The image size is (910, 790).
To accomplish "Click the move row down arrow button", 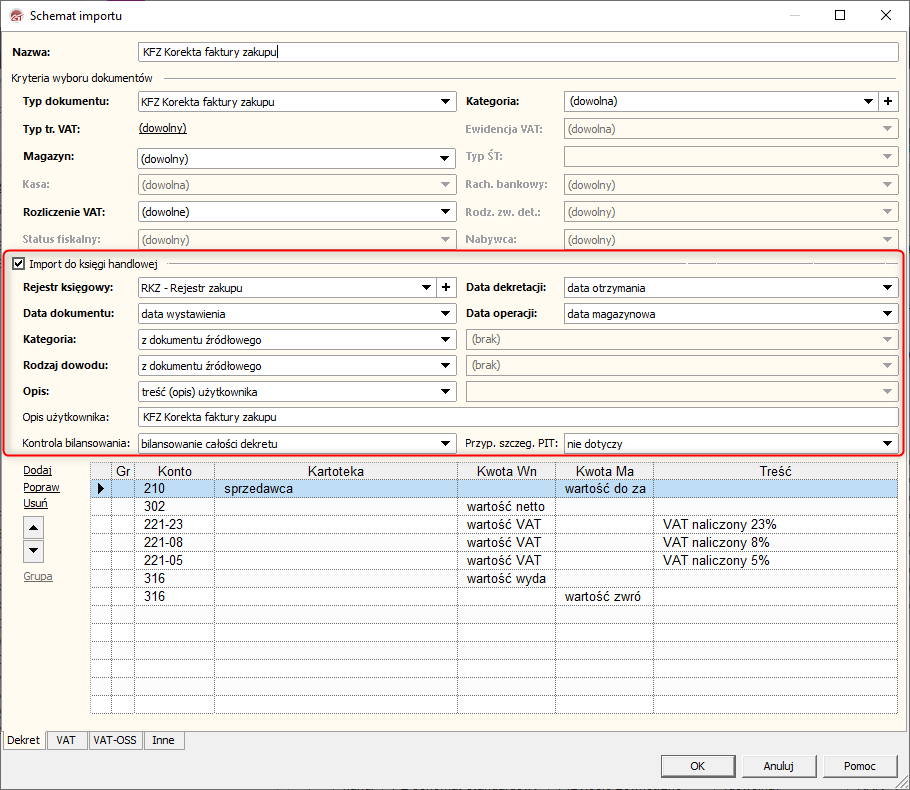I will point(34,550).
